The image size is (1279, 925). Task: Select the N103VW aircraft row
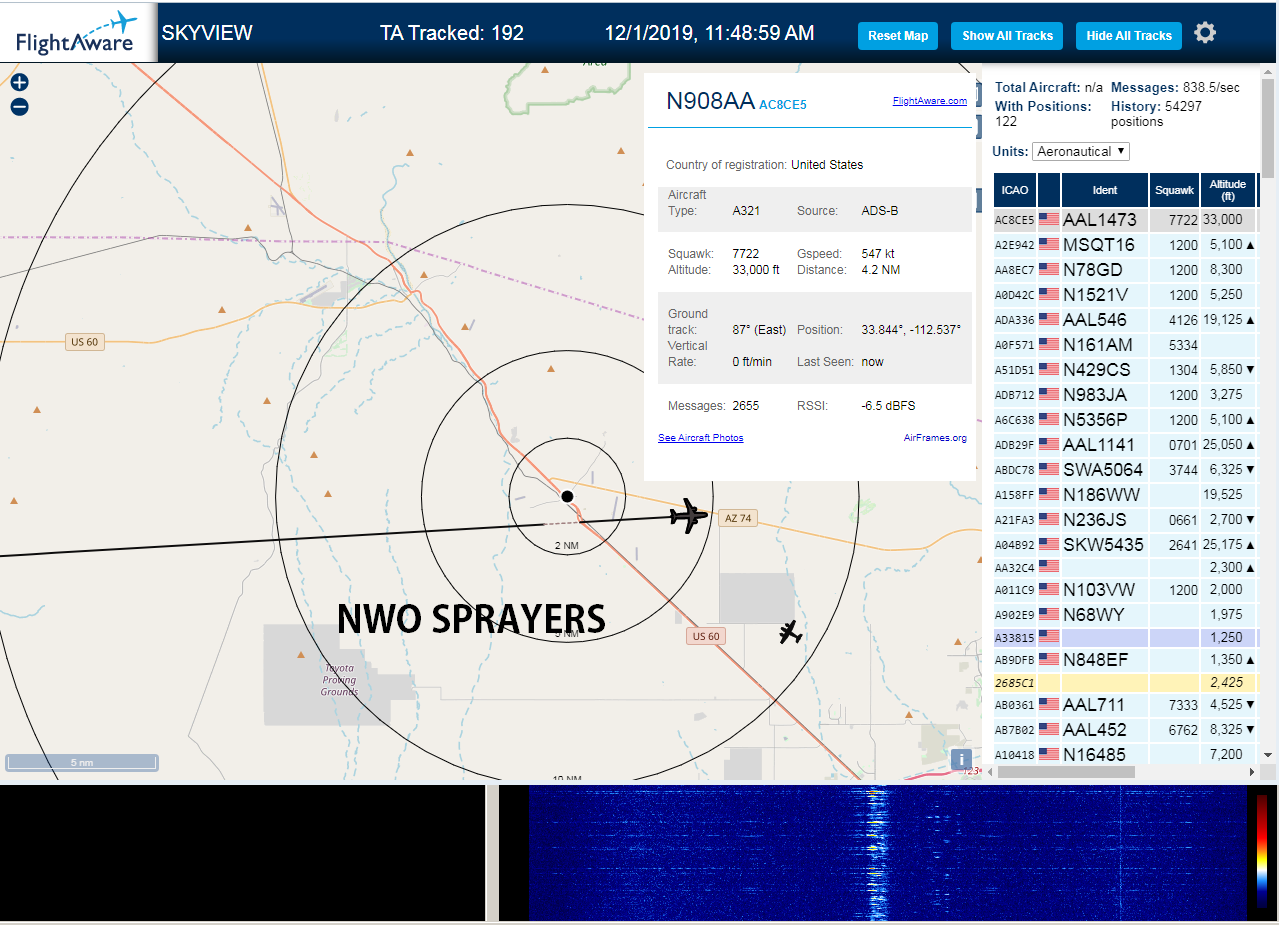1125,590
